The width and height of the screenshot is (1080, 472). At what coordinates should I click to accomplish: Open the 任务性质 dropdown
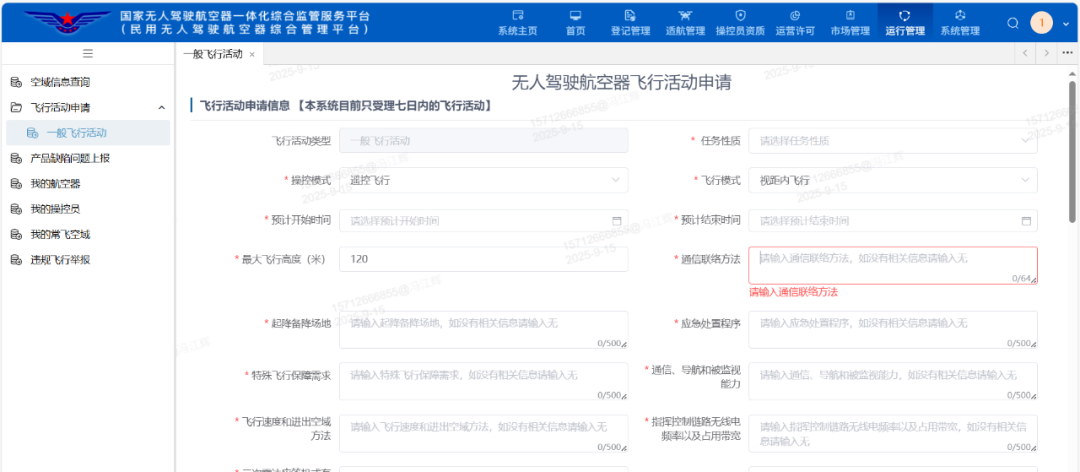click(893, 141)
